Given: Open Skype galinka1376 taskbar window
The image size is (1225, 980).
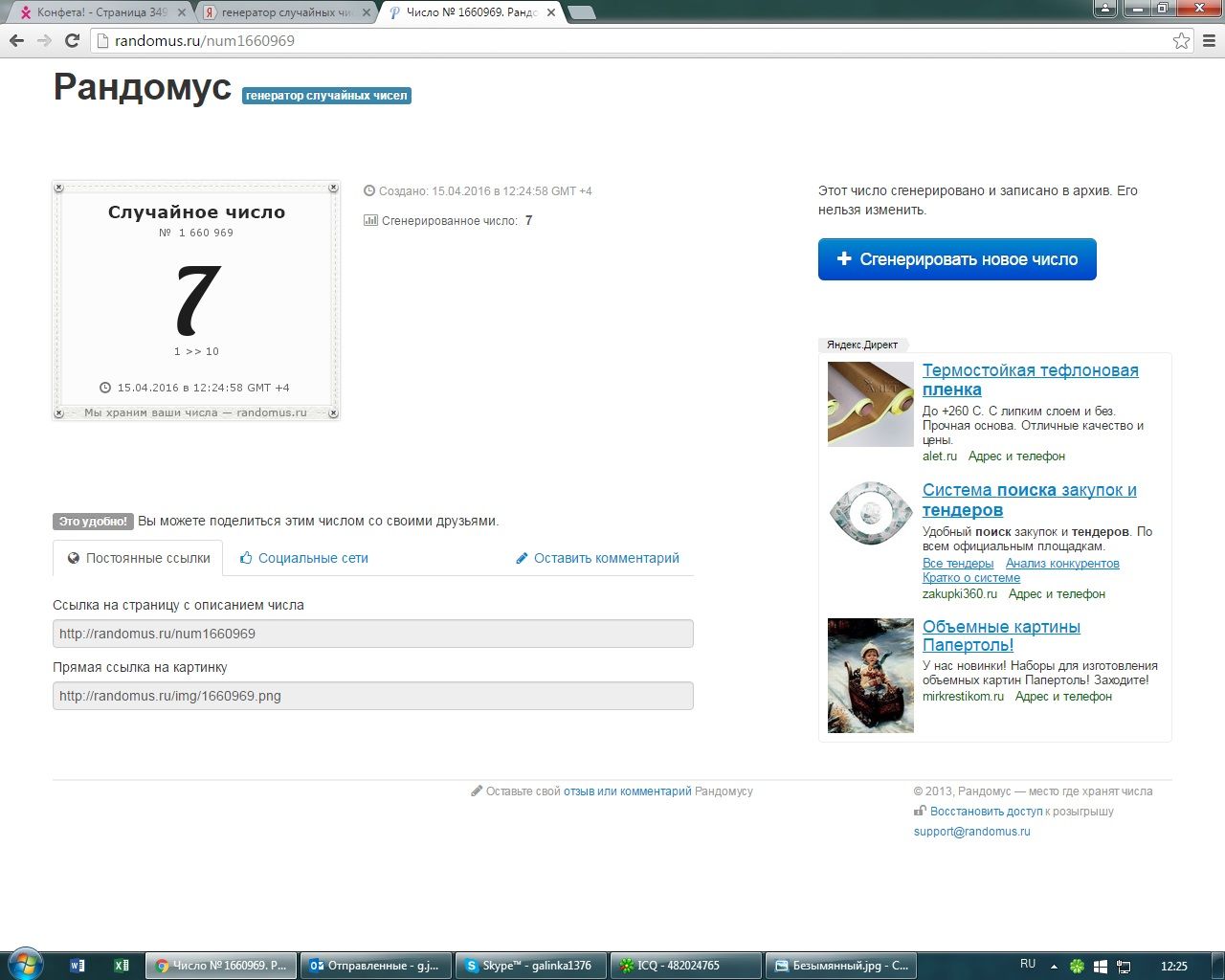Looking at the screenshot, I should (530, 966).
